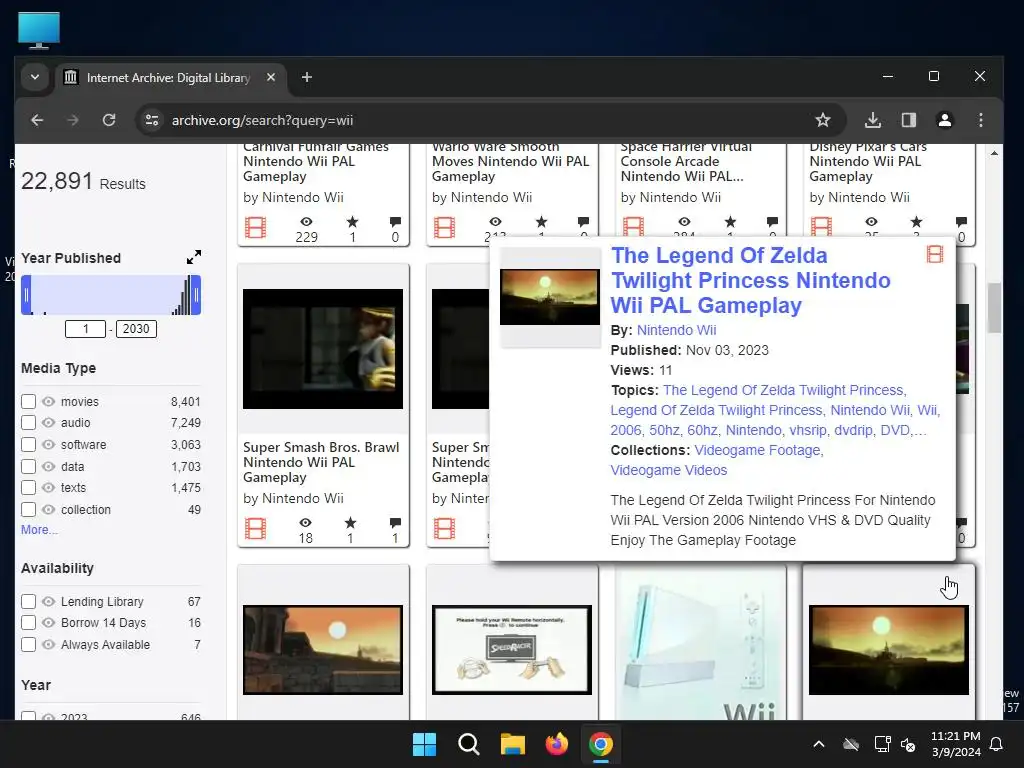Hide data results with eye icon
1024x768 pixels.
(x=48, y=466)
